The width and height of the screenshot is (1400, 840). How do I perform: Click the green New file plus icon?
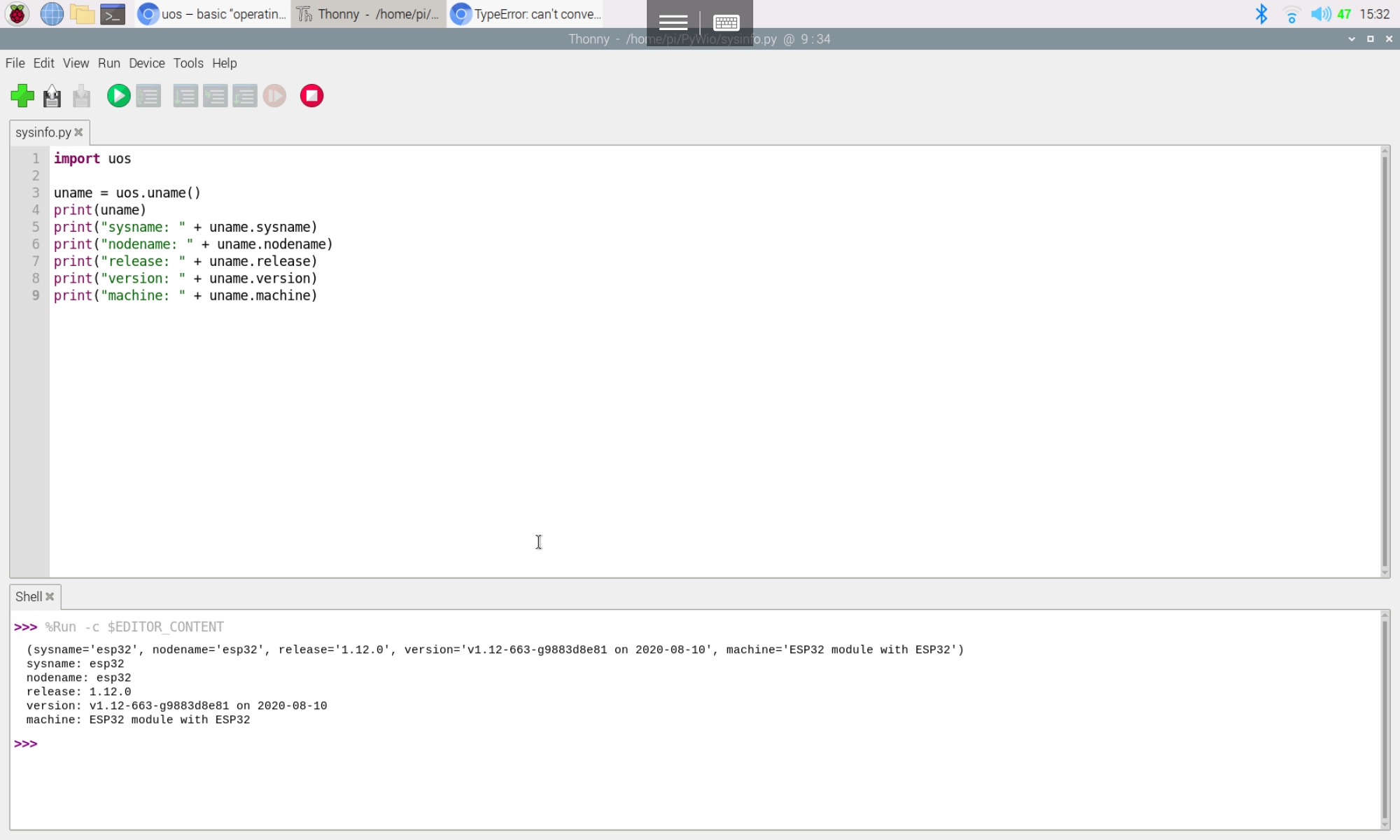pyautogui.click(x=22, y=96)
